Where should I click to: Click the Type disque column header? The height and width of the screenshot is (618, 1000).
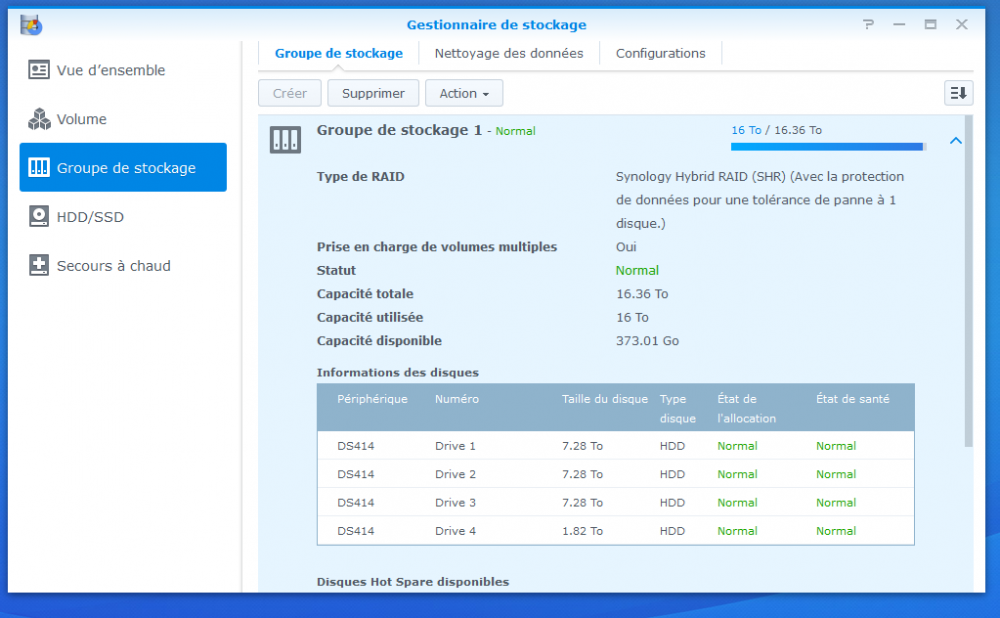677,408
